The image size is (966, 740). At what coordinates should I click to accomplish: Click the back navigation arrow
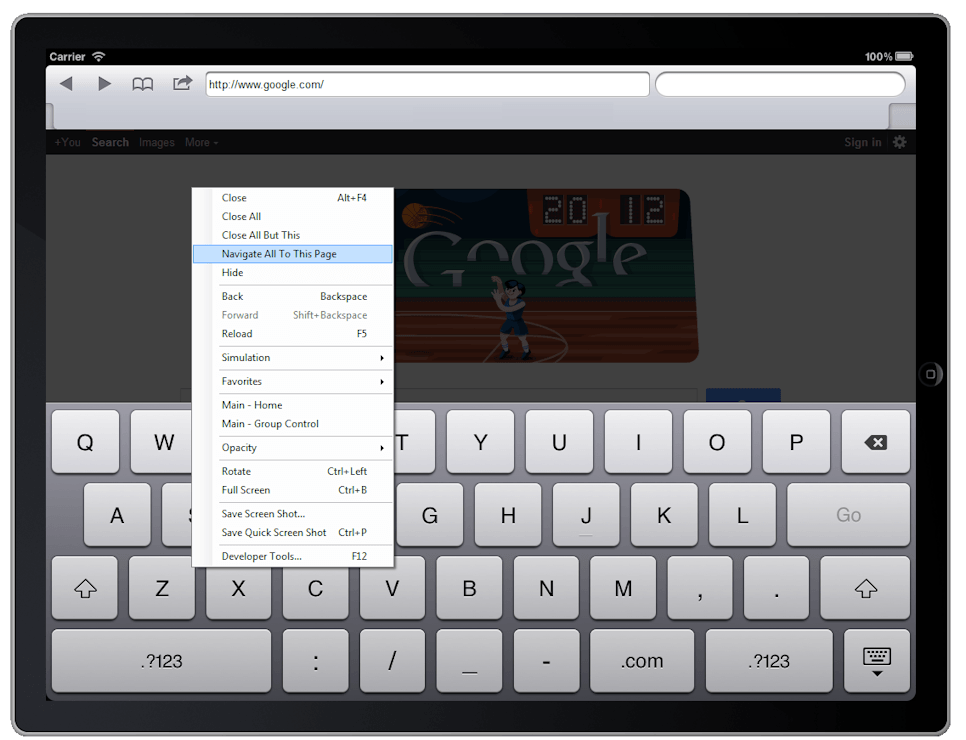point(66,84)
